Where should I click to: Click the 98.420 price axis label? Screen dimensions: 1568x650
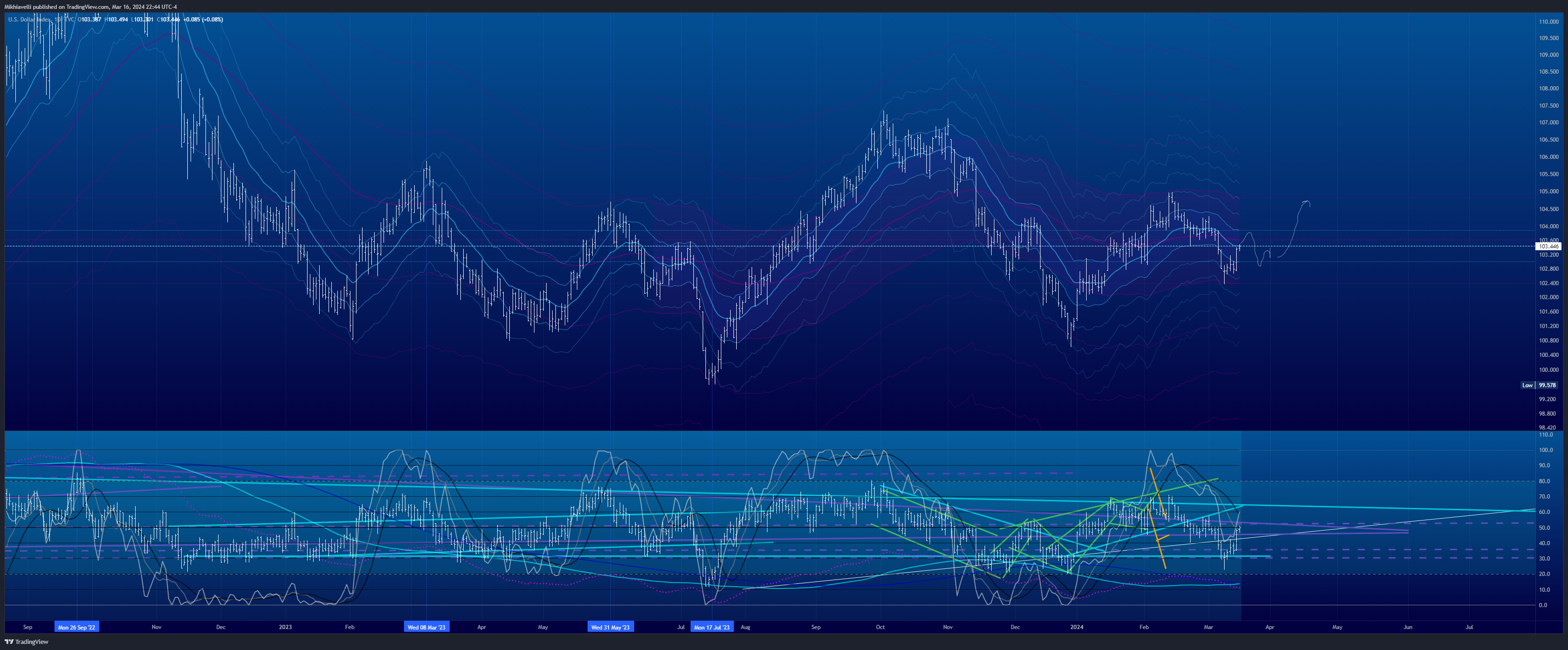pos(1547,428)
